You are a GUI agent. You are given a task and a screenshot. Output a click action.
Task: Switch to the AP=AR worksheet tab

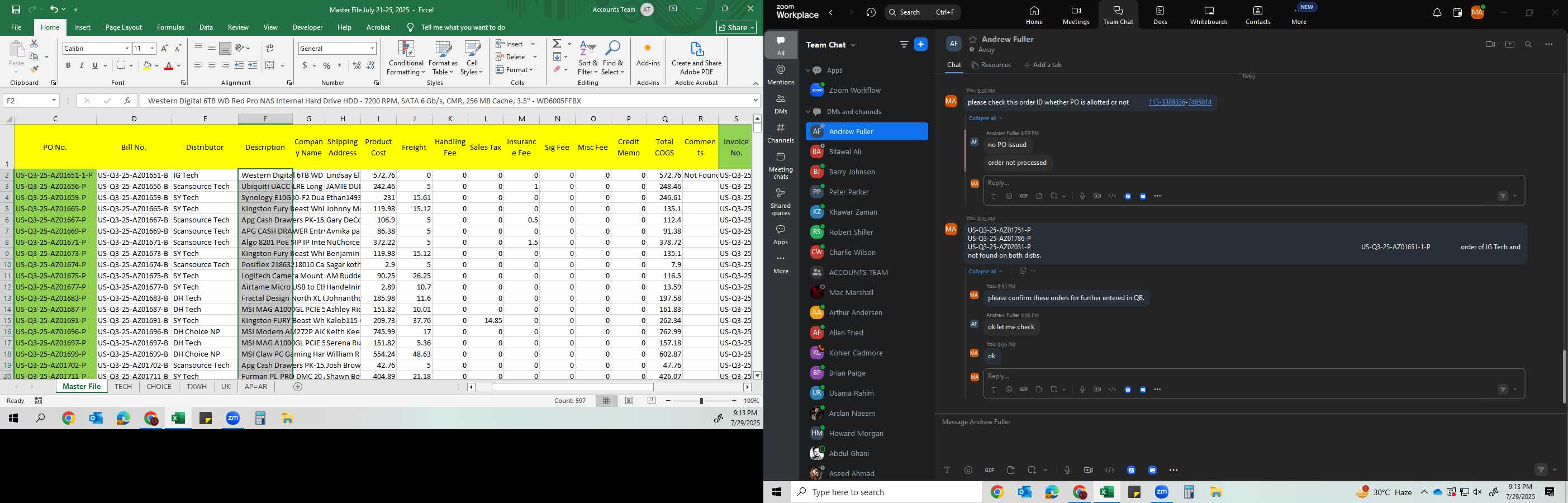click(256, 387)
